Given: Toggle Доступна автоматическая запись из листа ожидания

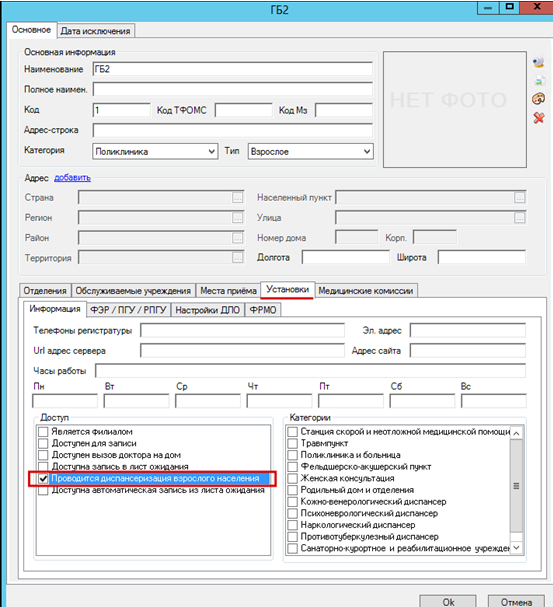Looking at the screenshot, I should pos(43,490).
